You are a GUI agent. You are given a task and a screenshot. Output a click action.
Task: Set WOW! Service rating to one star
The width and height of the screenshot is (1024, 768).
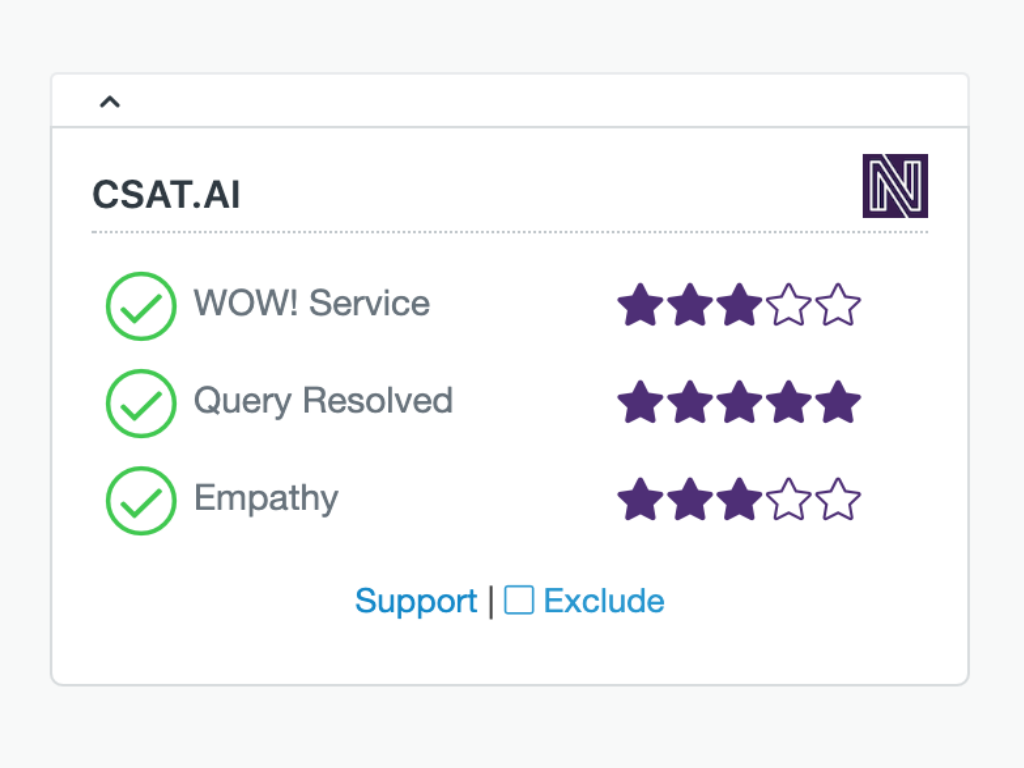(x=640, y=306)
